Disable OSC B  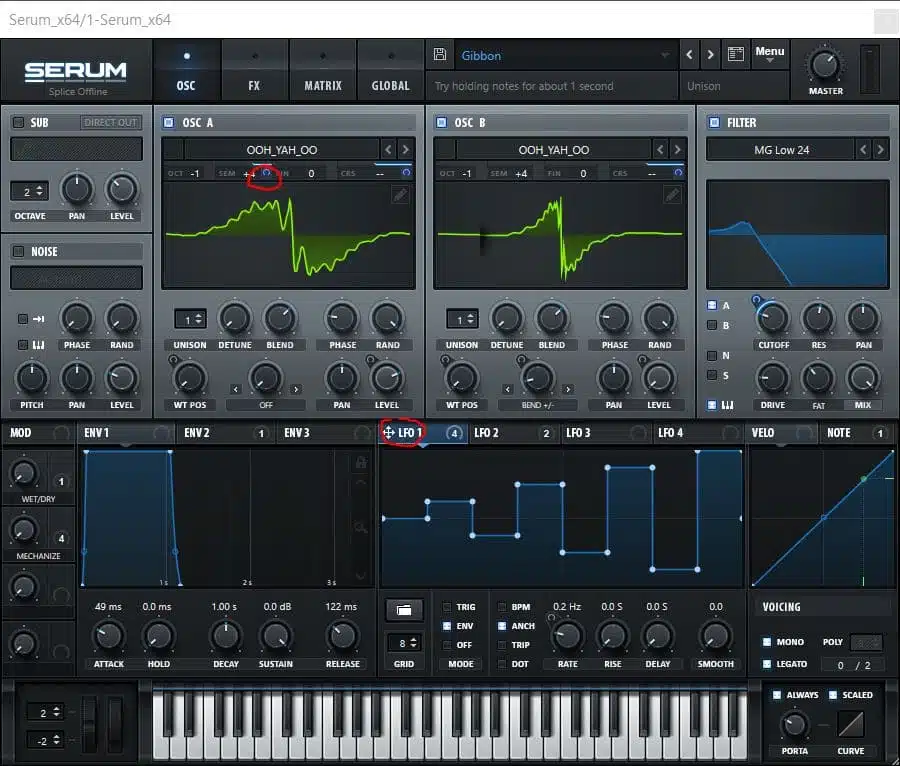coord(441,122)
